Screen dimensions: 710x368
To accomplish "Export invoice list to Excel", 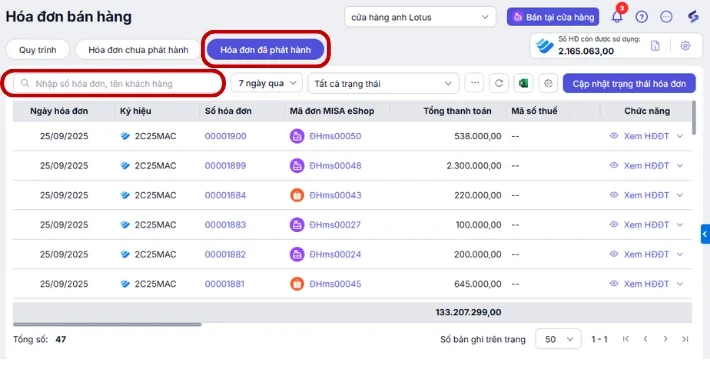I will (x=523, y=83).
